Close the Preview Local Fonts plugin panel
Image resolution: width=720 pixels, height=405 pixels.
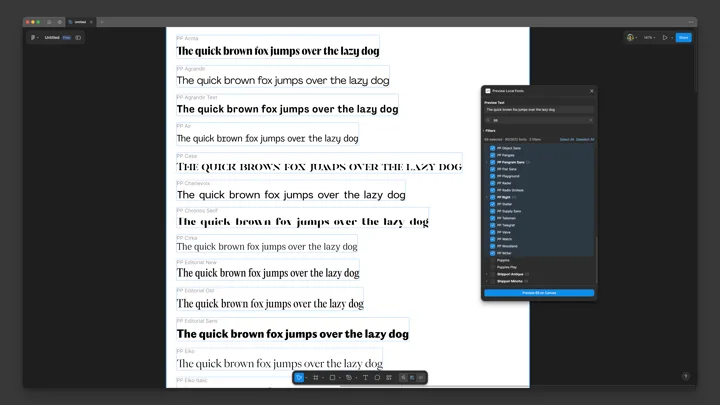pos(591,91)
